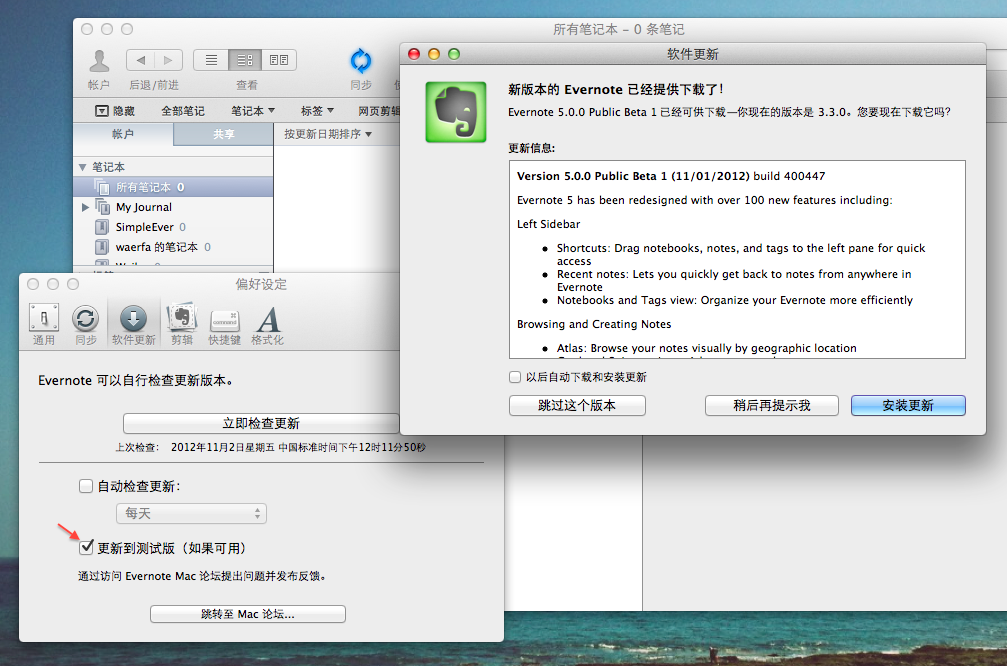Click the 稍后再提示我 button
This screenshot has width=1007, height=666.
pos(771,405)
